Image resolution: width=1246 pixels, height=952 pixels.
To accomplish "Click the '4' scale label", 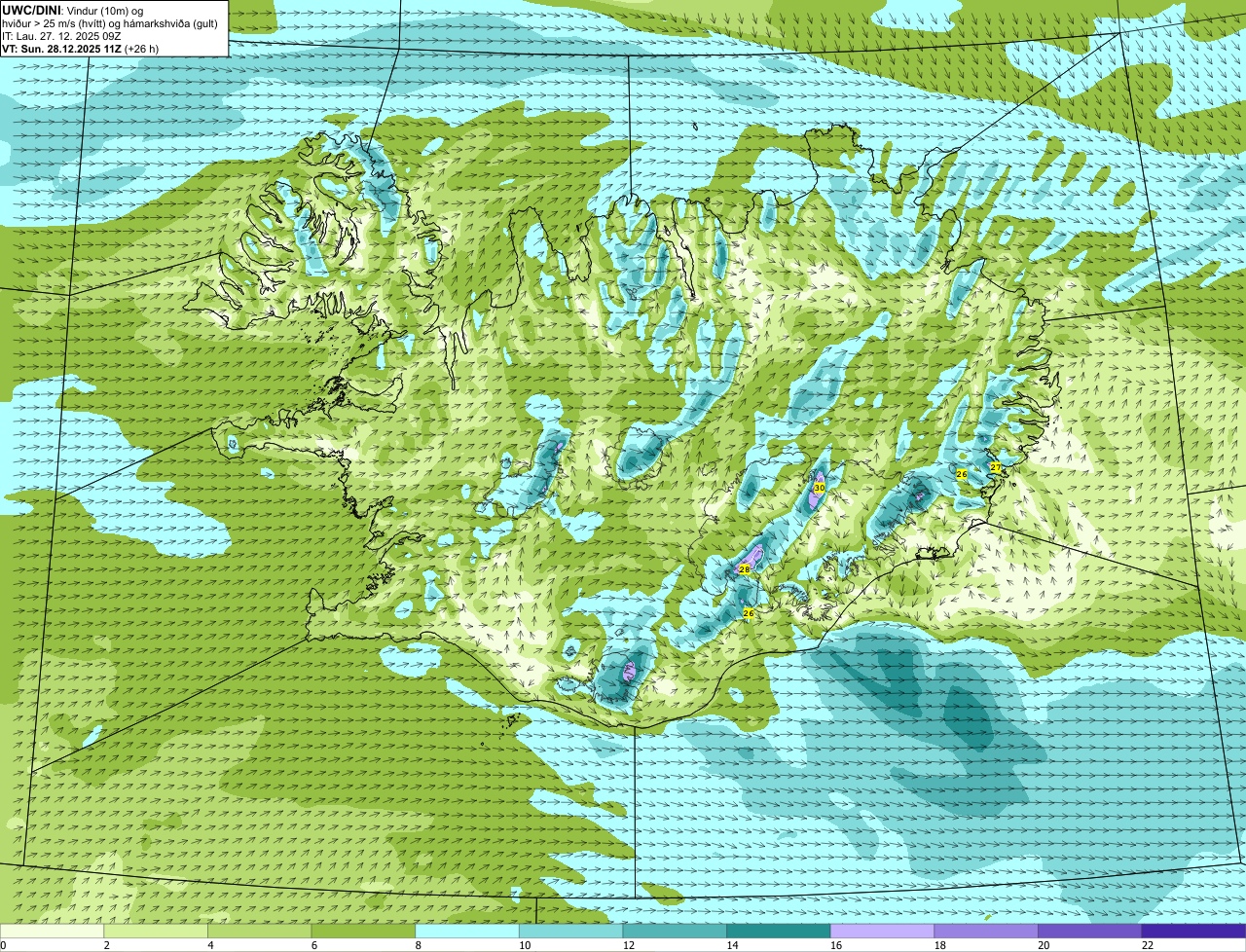I will coord(210,945).
